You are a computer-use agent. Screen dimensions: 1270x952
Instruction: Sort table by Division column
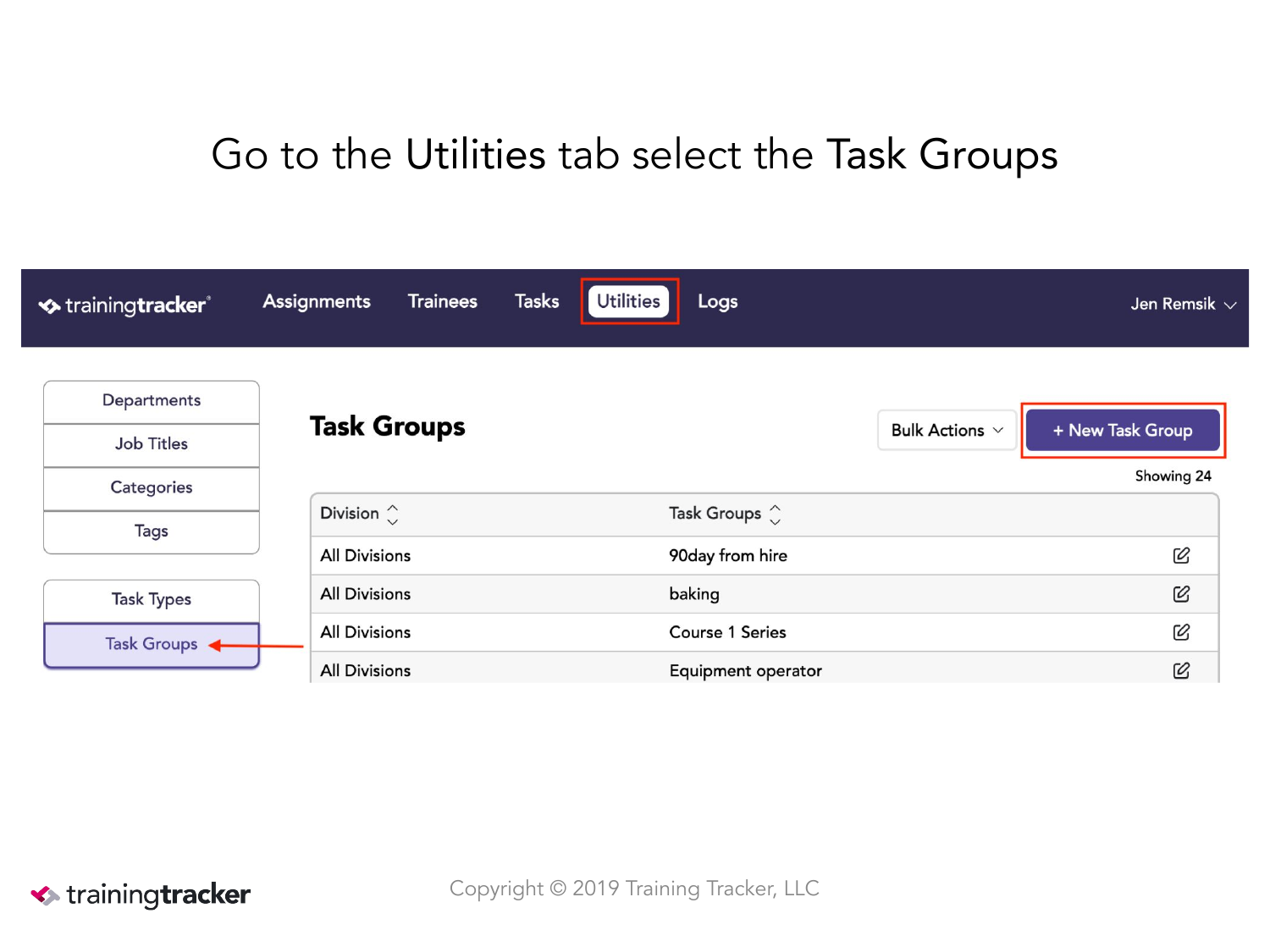point(392,514)
